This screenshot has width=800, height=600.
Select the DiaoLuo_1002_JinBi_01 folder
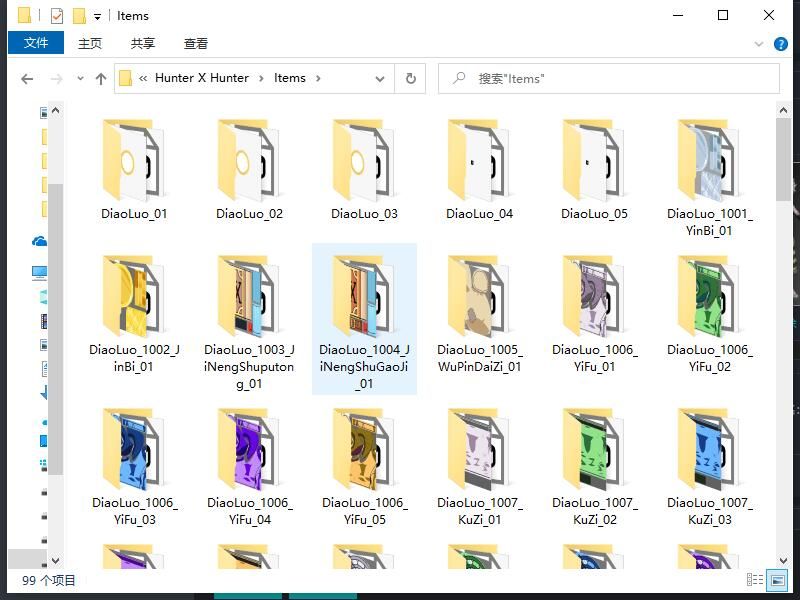pyautogui.click(x=134, y=314)
